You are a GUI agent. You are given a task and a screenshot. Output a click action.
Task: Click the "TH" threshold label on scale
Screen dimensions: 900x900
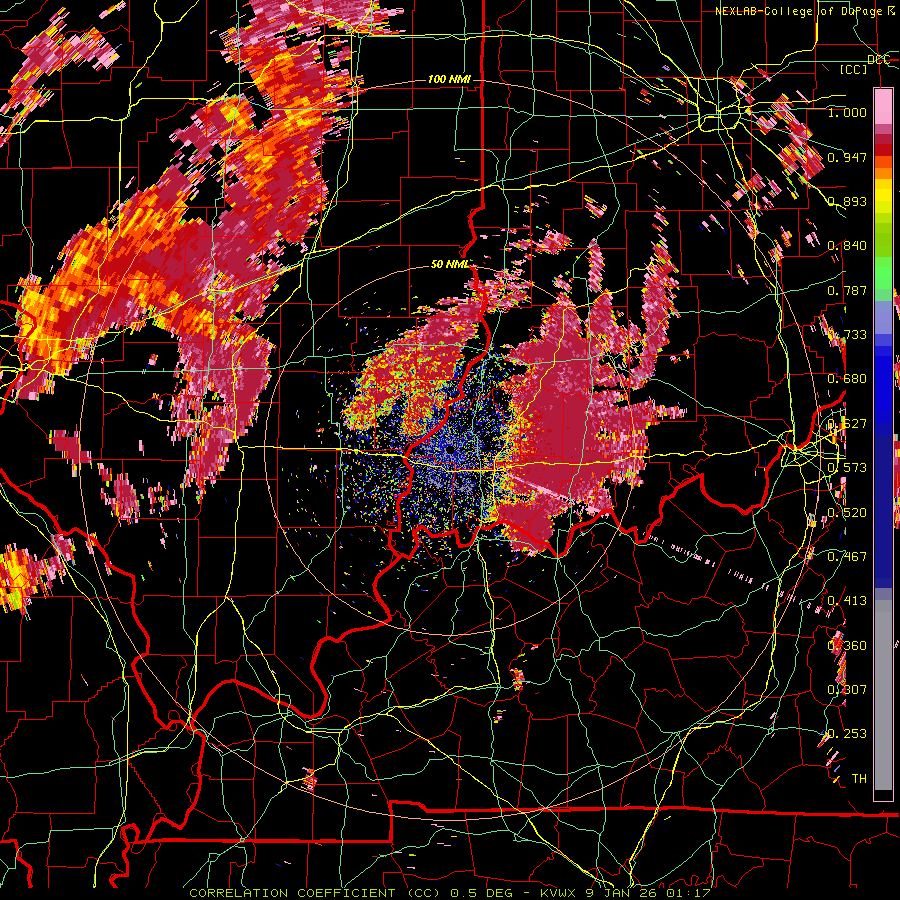[859, 779]
